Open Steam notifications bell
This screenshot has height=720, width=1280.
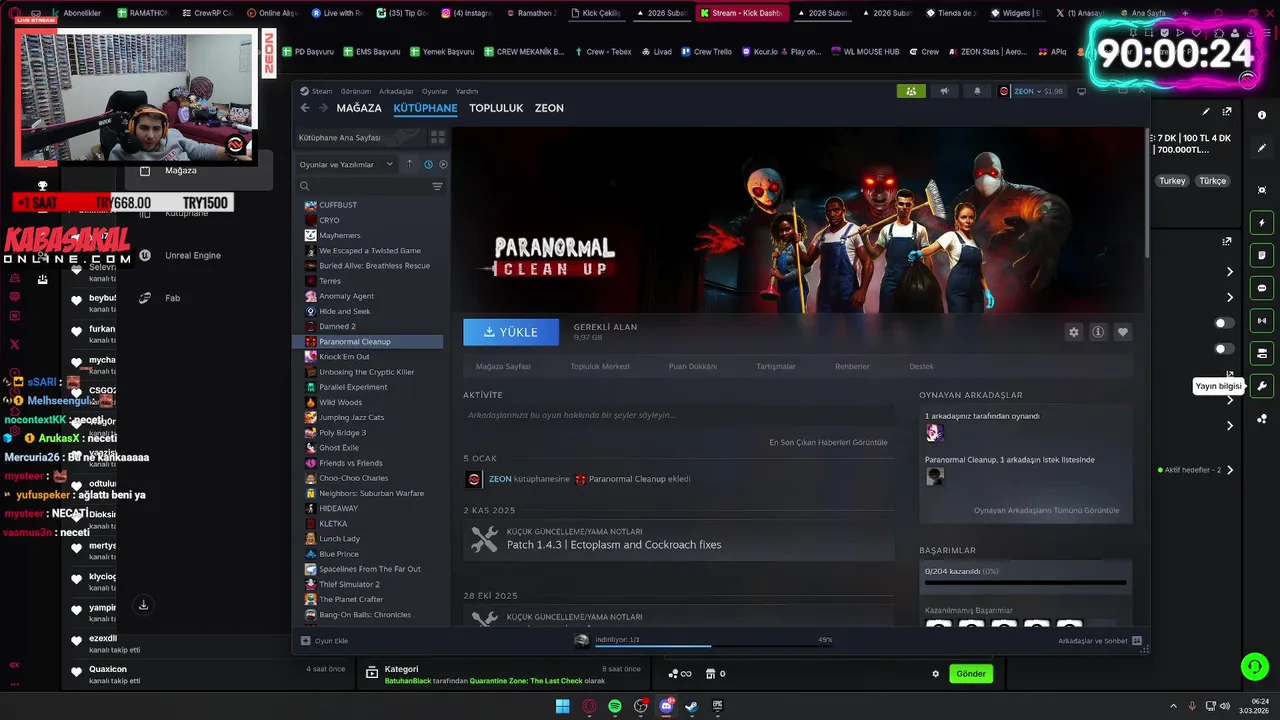tap(977, 91)
